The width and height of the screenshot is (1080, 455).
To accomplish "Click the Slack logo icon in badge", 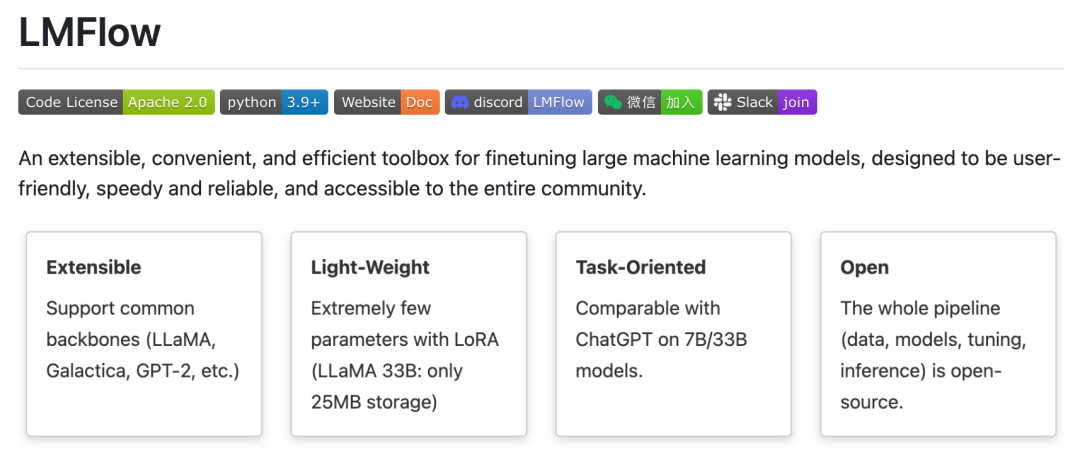I will tap(722, 102).
